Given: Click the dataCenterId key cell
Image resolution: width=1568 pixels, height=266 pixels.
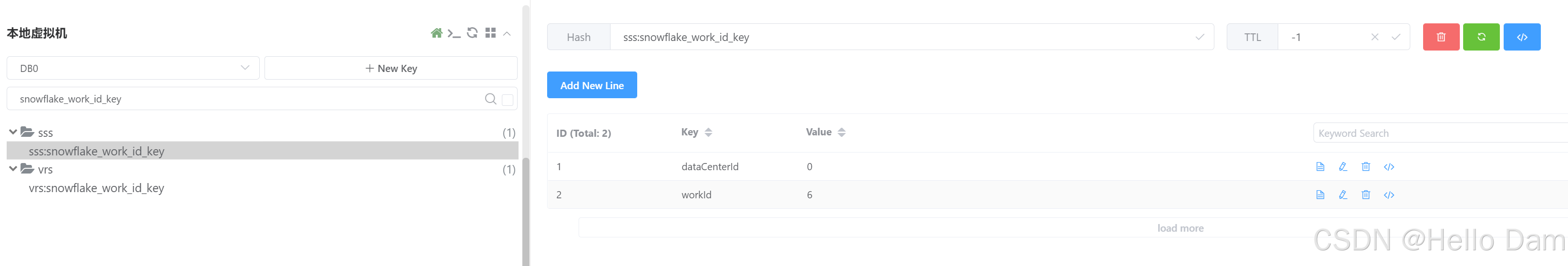Looking at the screenshot, I should [710, 167].
